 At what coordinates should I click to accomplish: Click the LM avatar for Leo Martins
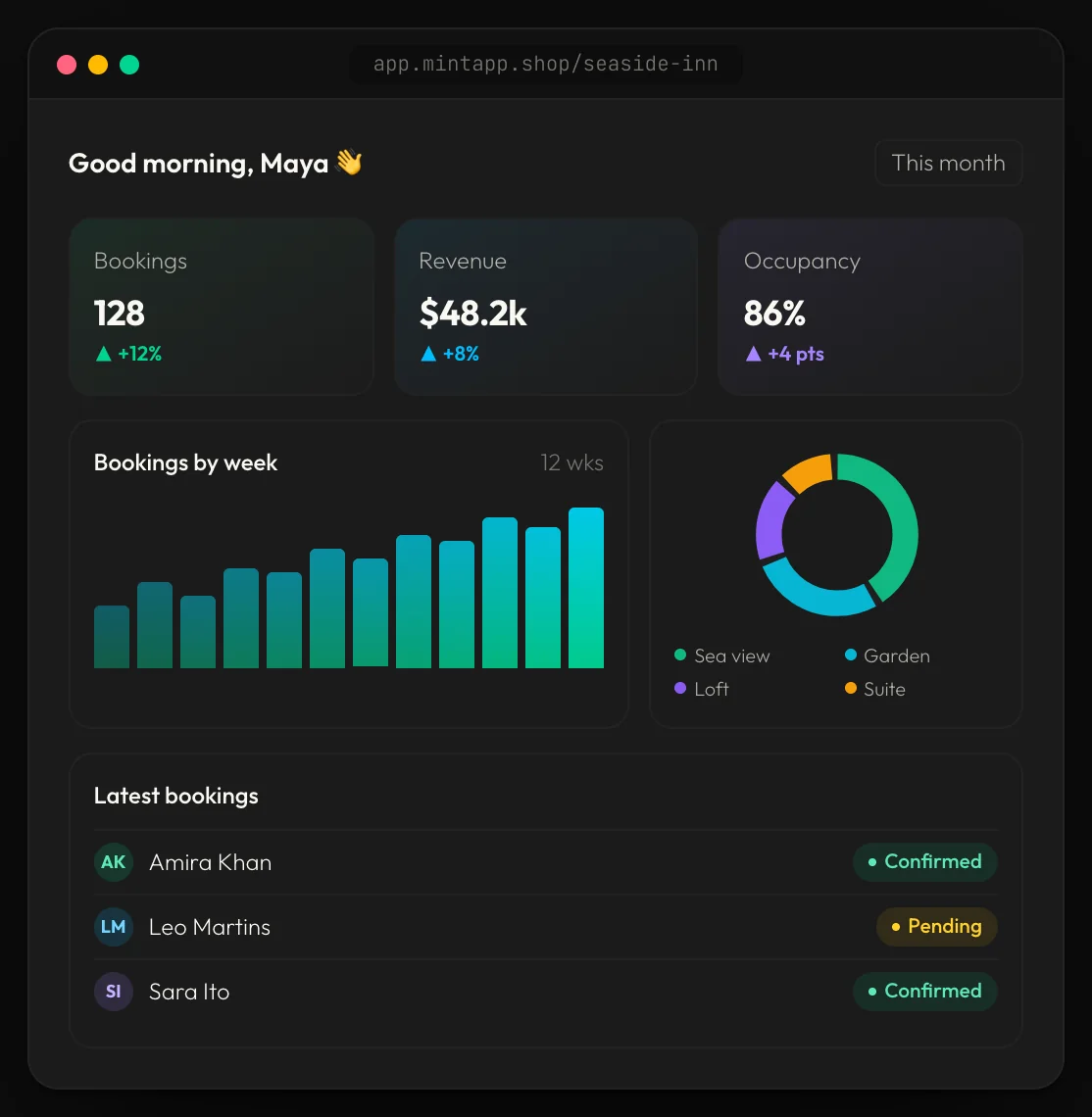114,927
